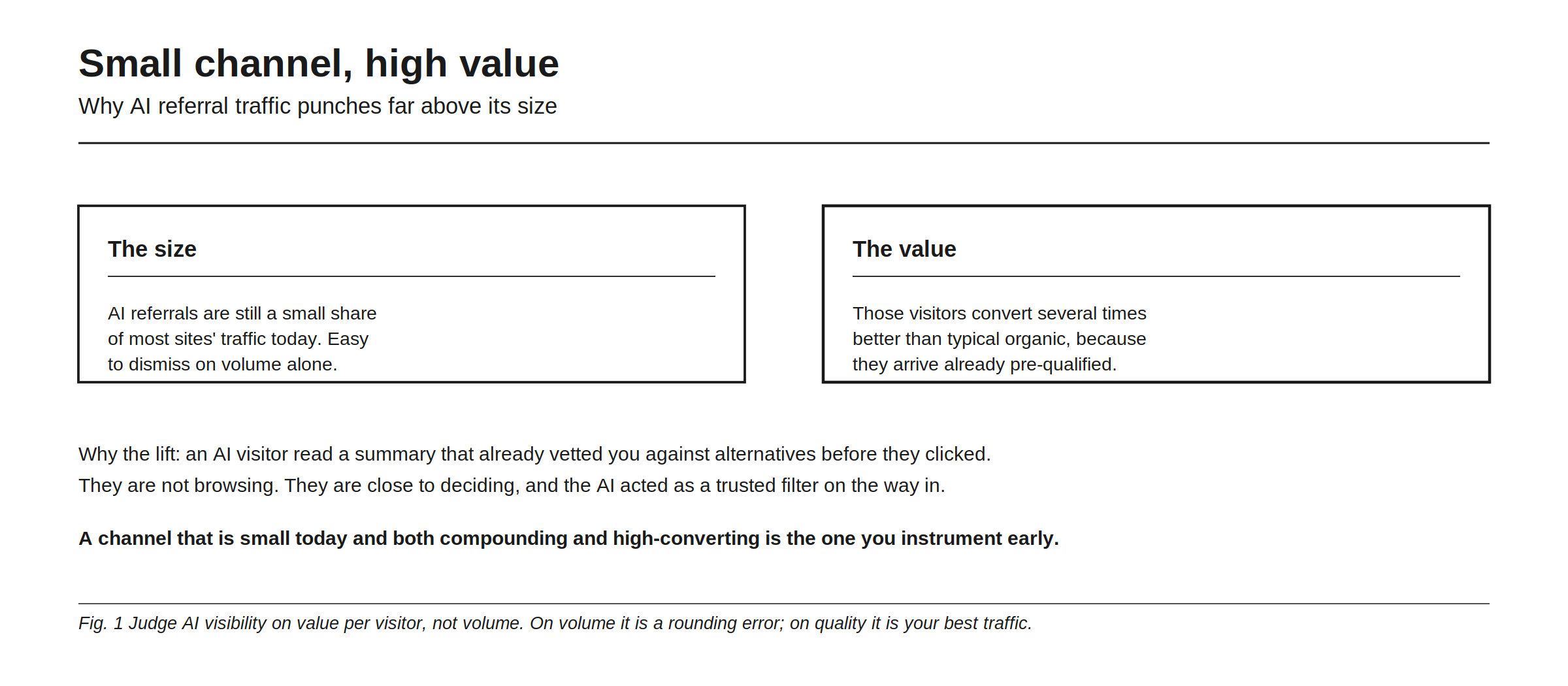Click the horizontal rule under the subtitle

[x=784, y=142]
